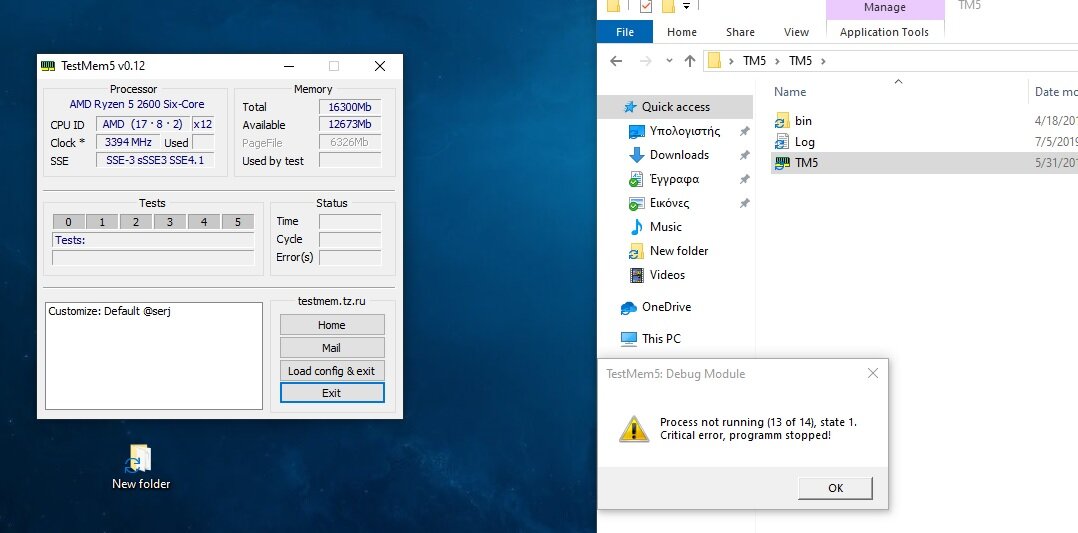Viewport: 1078px width, 533px height.
Task: Click the bin folder icon in the file list
Action: pos(782,120)
